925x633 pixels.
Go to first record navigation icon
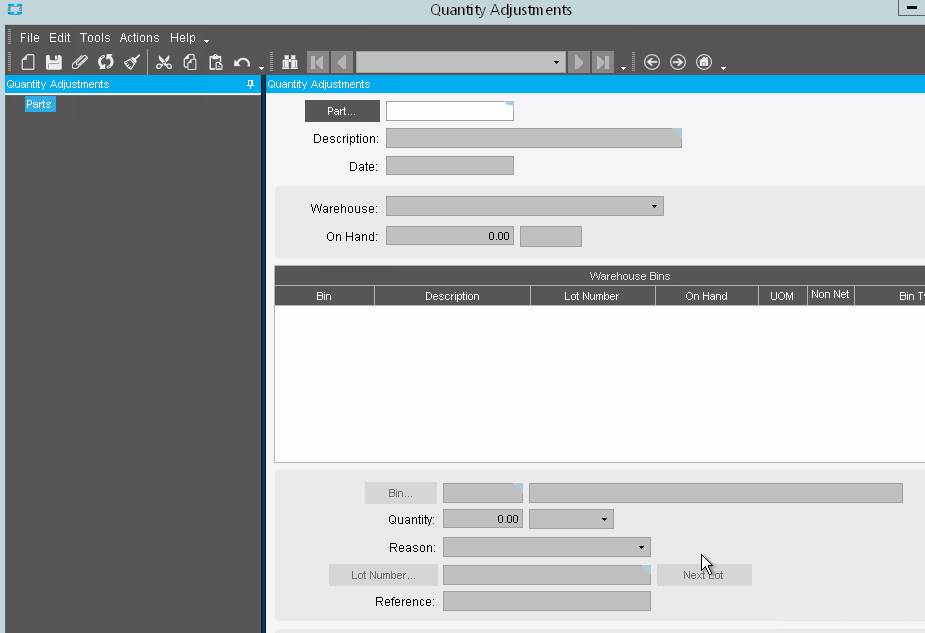click(x=317, y=62)
